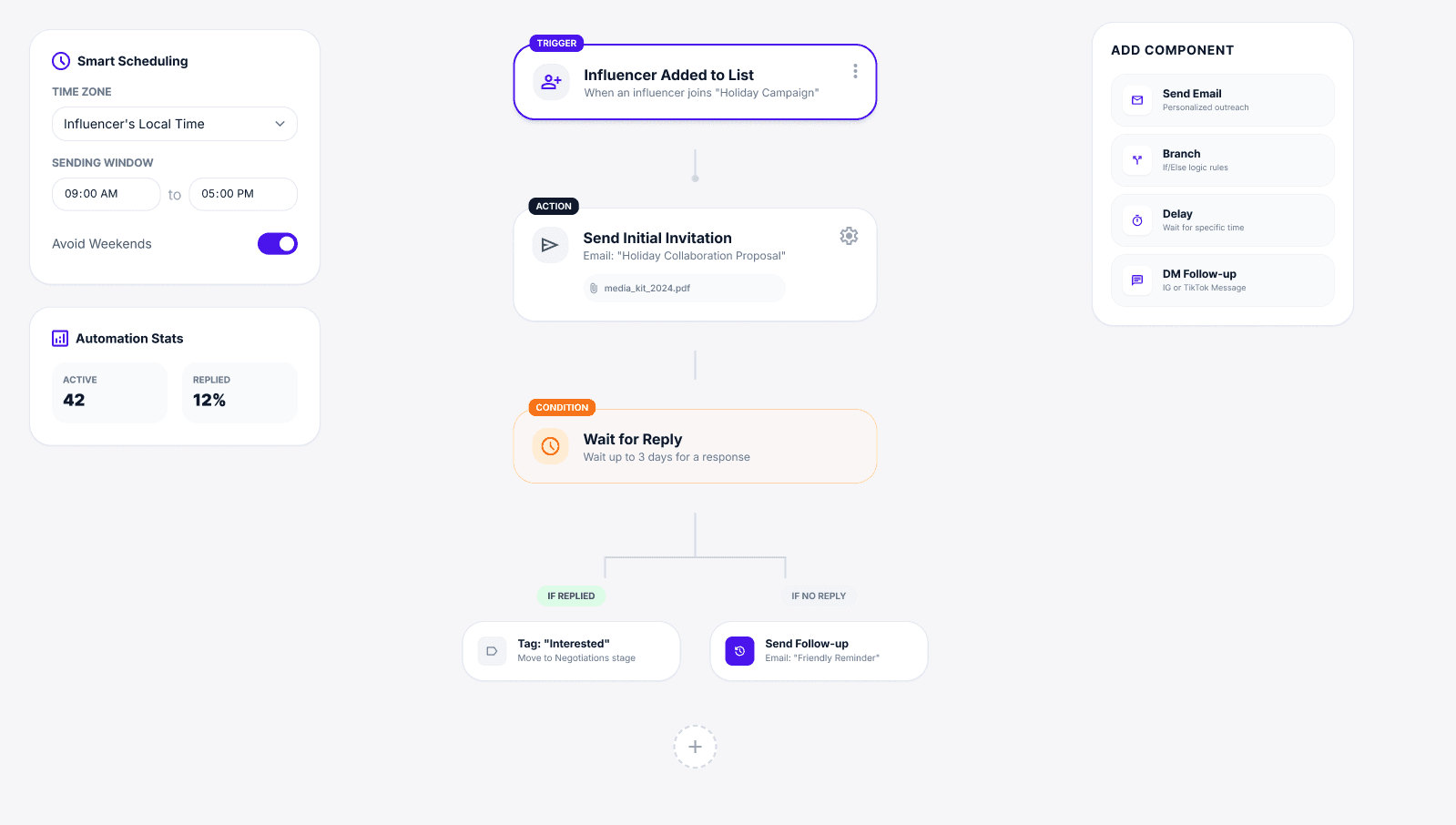Click the Send Email envelope icon
The height and width of the screenshot is (825, 1456).
pos(1135,100)
